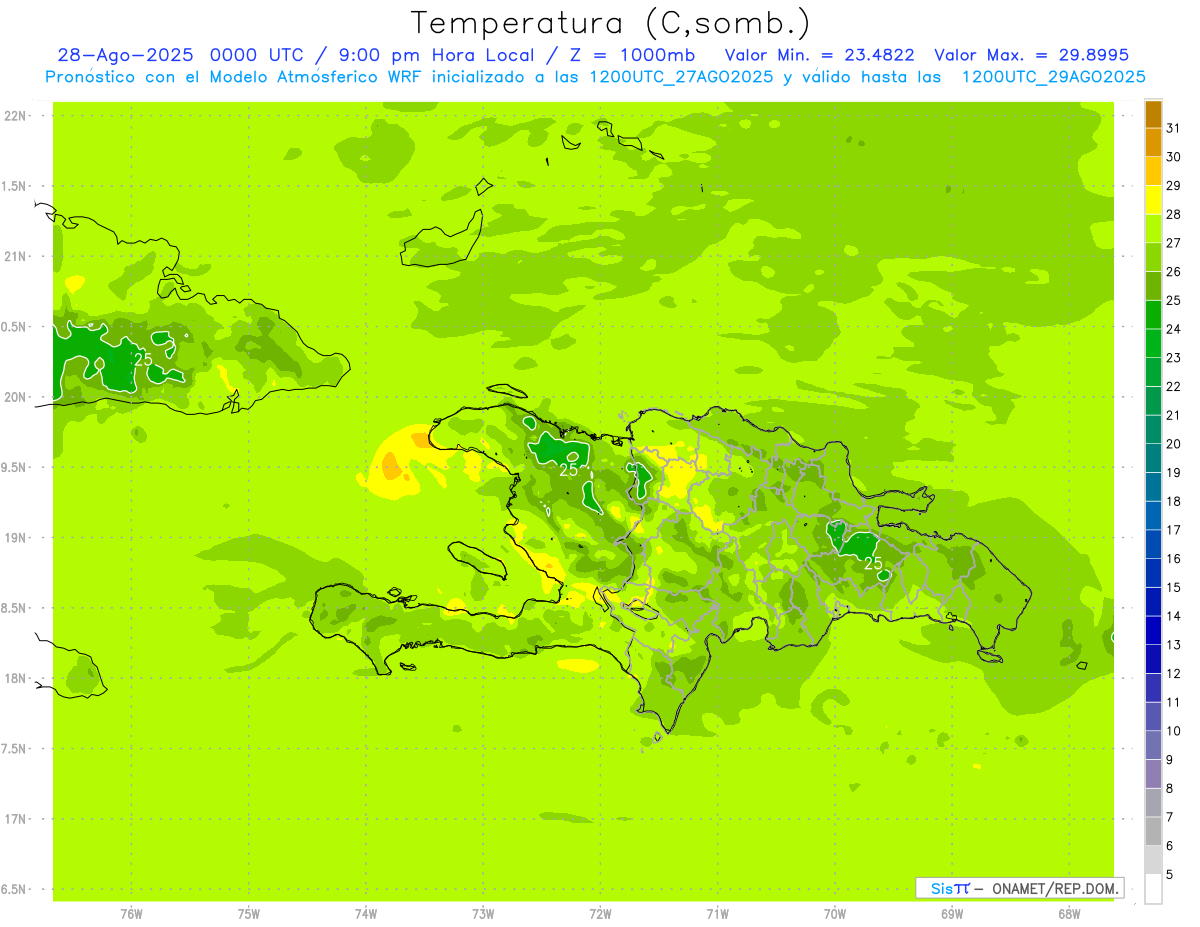This screenshot has height=927, width=1200.
Task: Click the "70W" longitude axis label
Action: [835, 914]
